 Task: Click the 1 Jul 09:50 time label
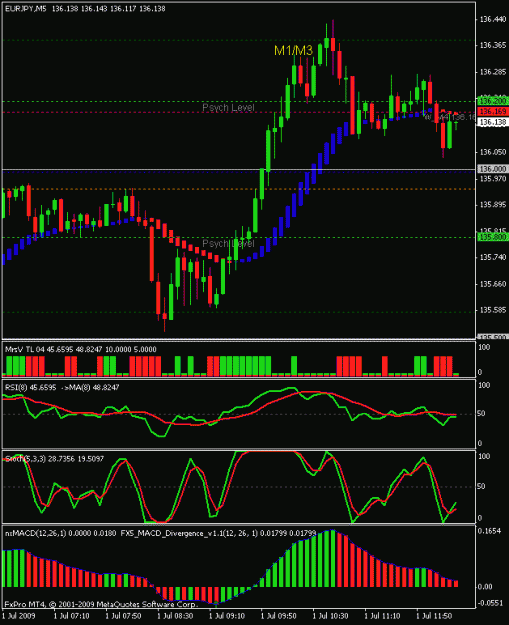(x=279, y=616)
